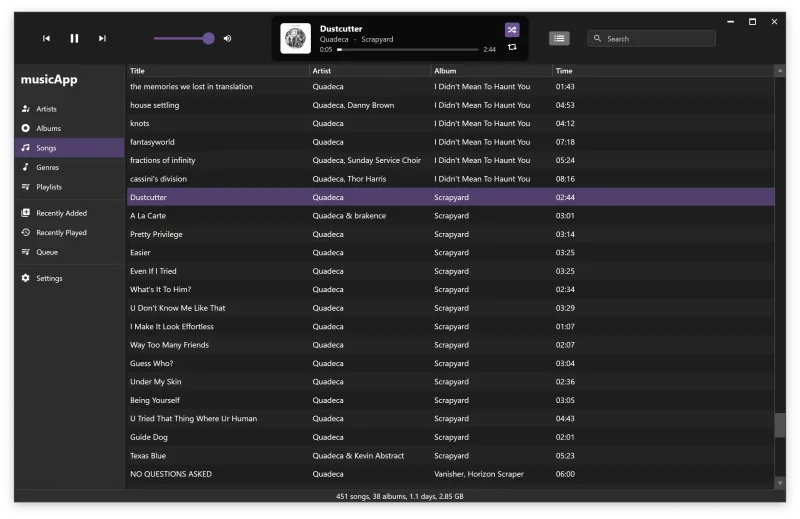Show Recently Added music

pos(69,213)
